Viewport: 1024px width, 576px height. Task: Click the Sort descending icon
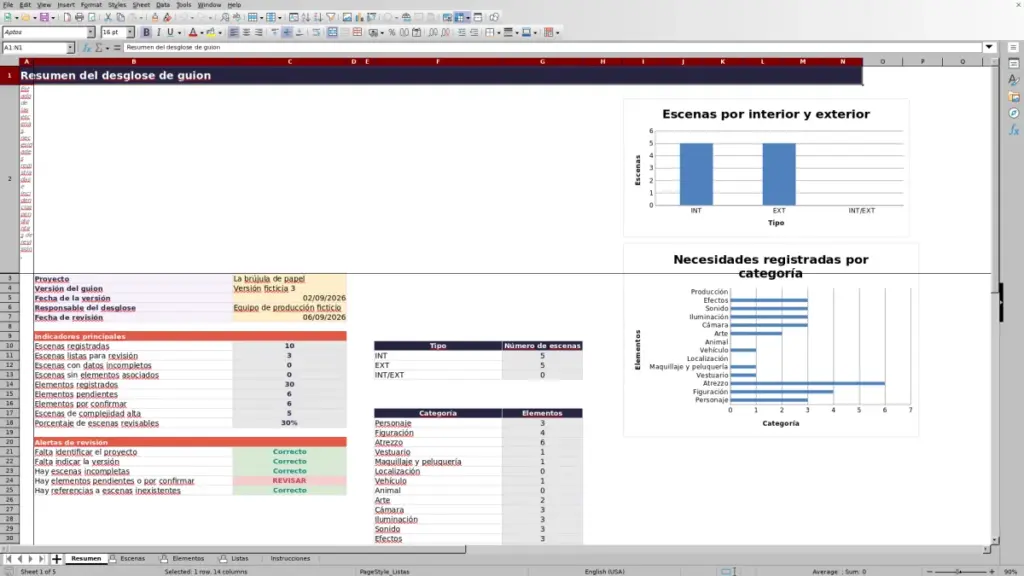click(318, 18)
